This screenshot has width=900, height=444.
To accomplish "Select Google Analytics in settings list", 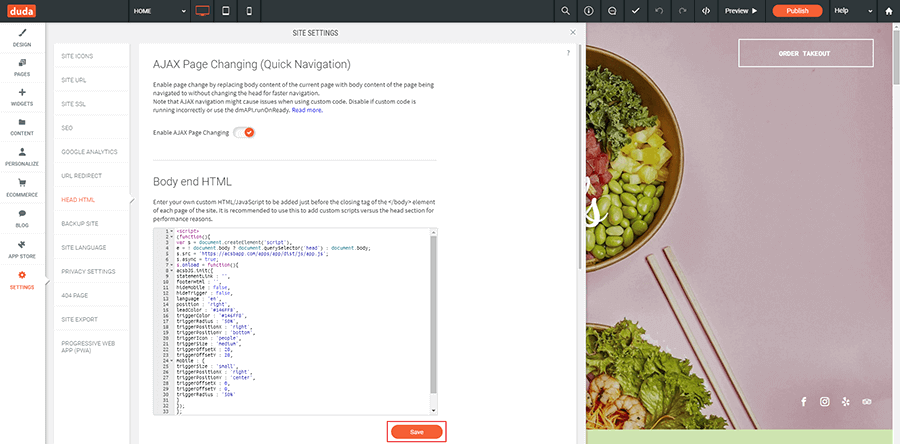I will click(x=88, y=151).
